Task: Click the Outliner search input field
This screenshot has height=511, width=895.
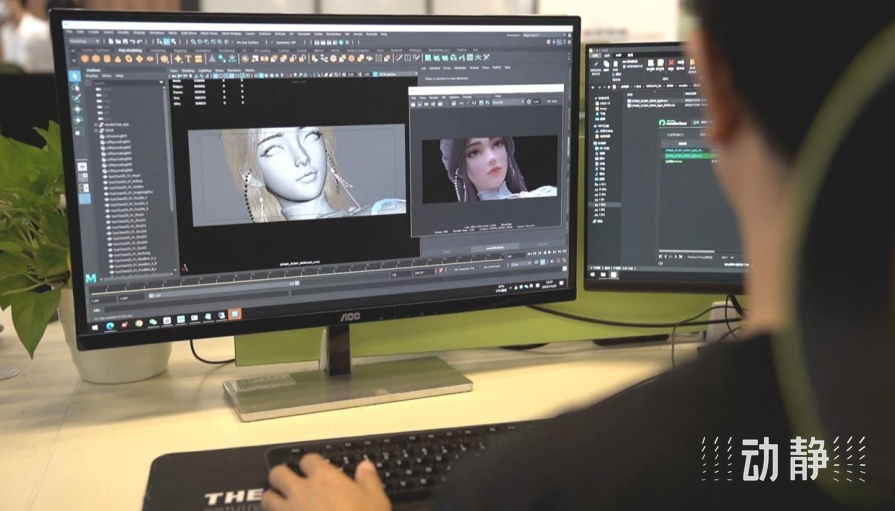Action: [126, 83]
